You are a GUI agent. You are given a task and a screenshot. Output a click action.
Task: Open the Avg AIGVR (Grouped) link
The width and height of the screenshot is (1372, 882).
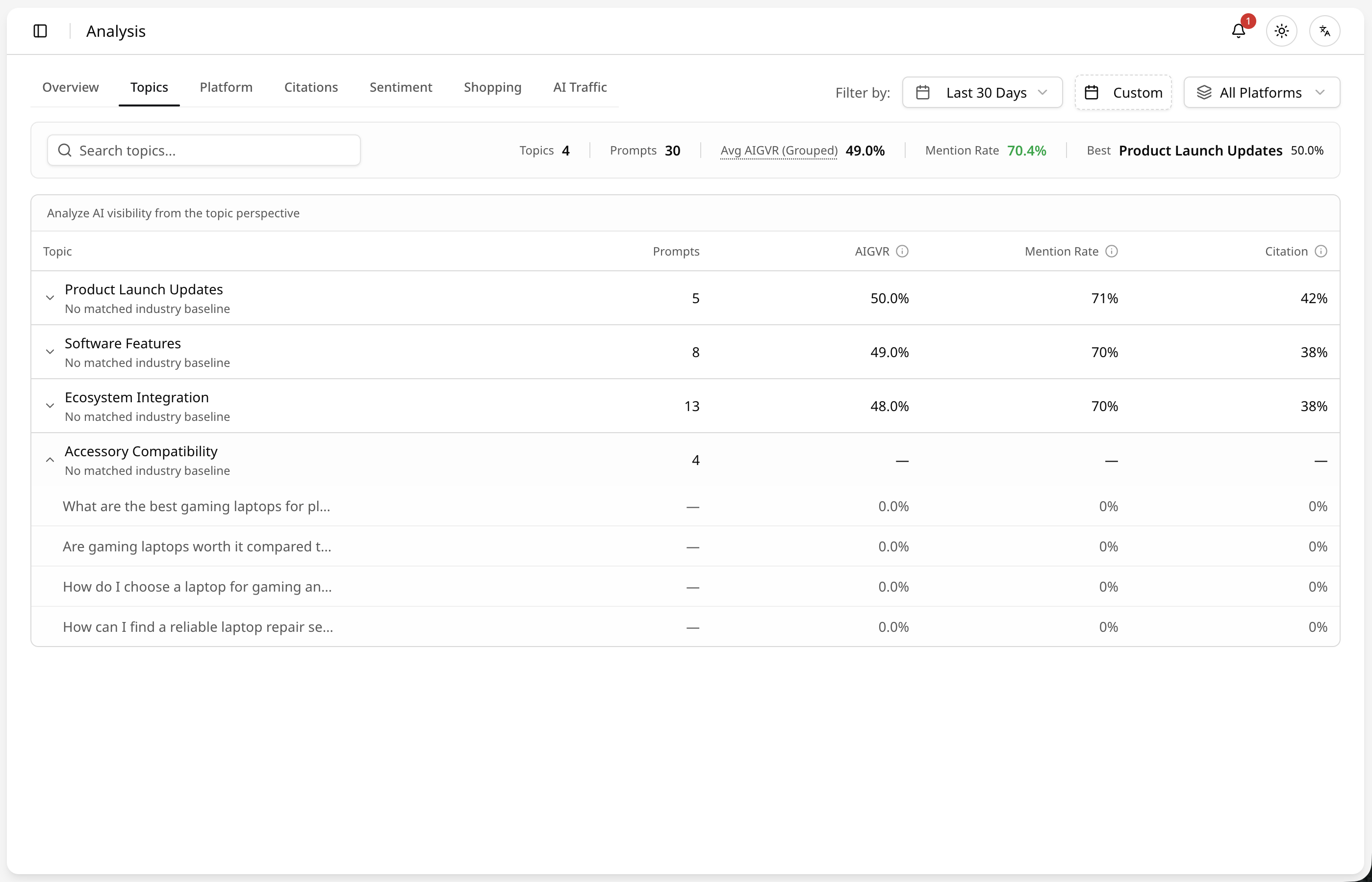point(779,151)
